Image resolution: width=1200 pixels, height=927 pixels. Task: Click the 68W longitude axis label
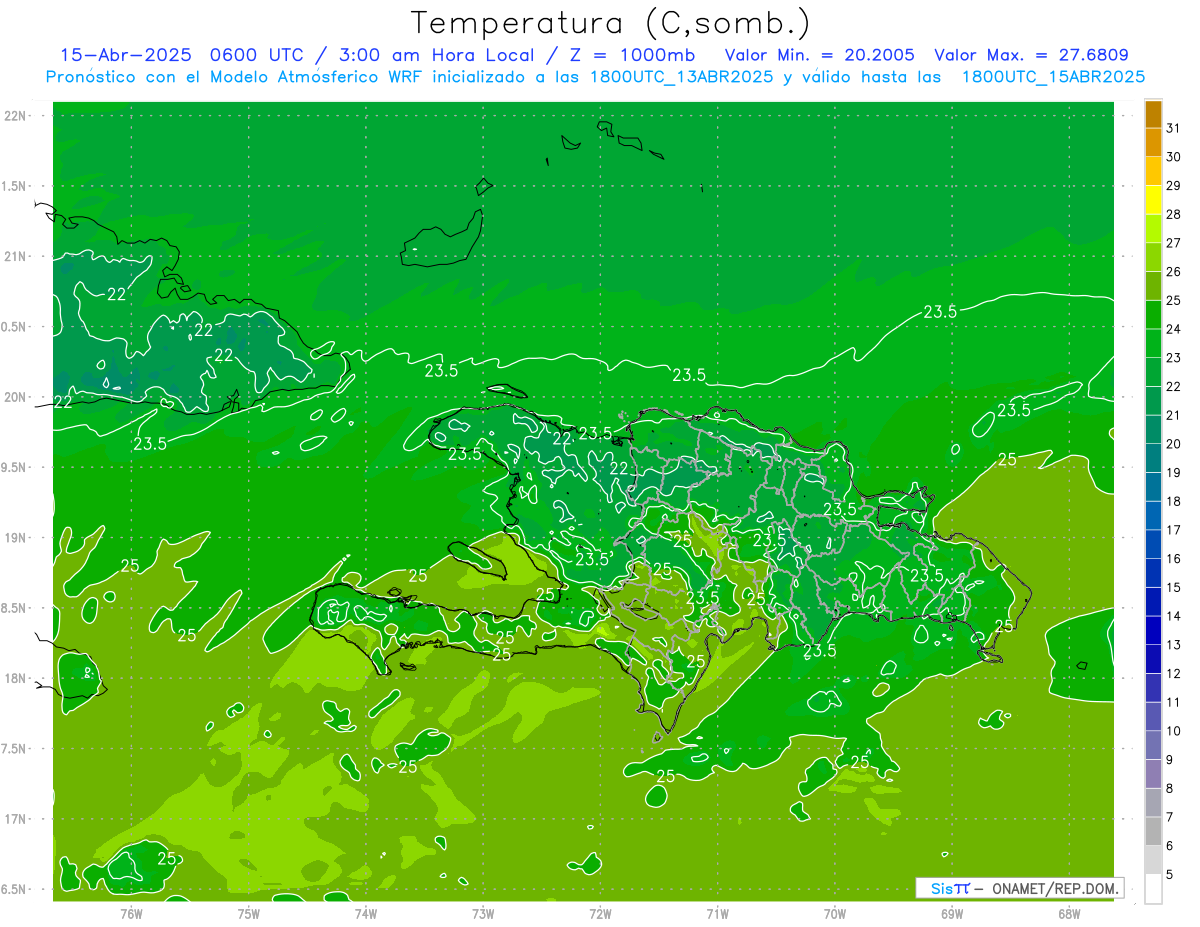point(1069,913)
